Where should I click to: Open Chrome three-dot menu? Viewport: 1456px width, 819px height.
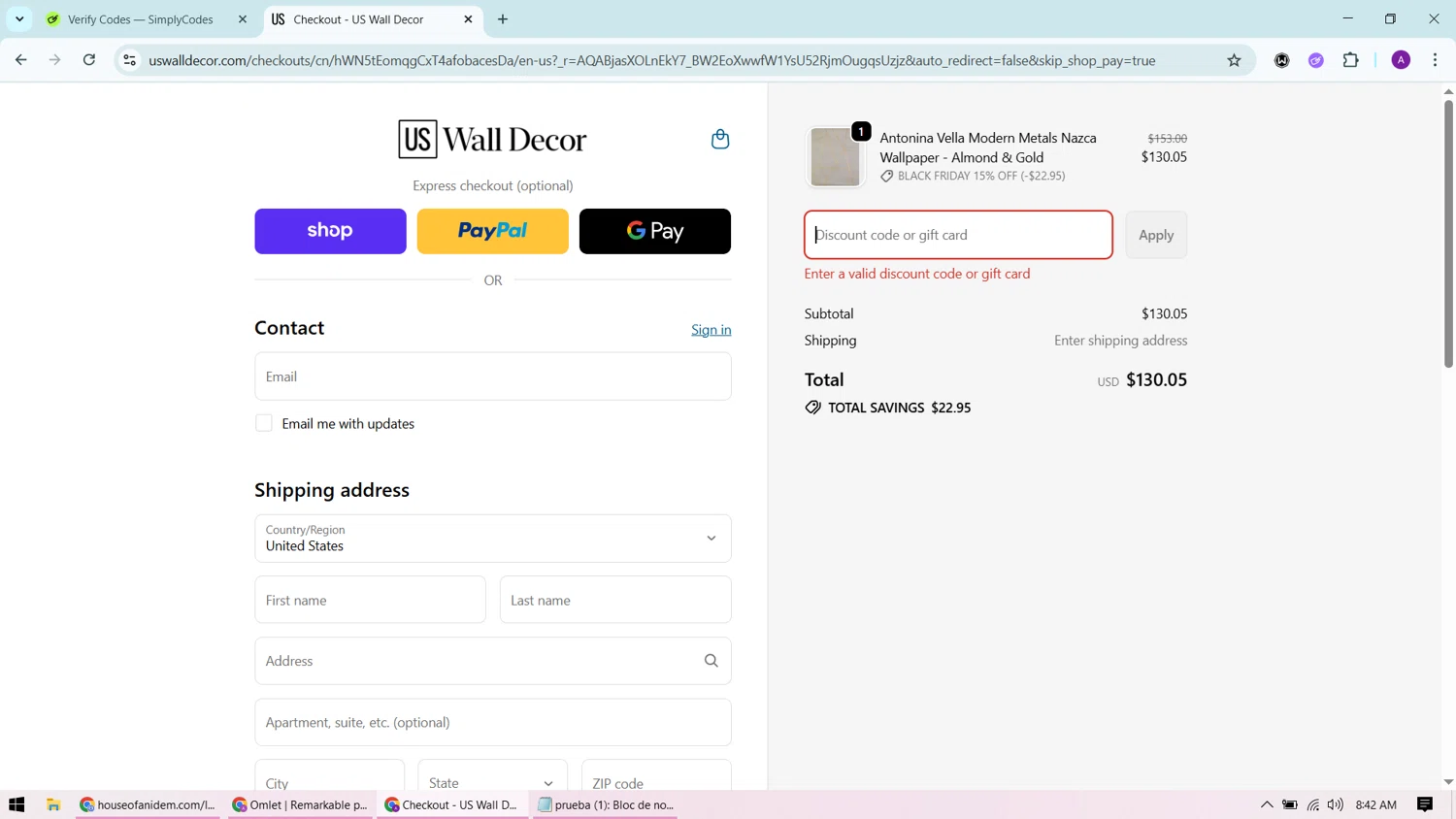(1435, 60)
